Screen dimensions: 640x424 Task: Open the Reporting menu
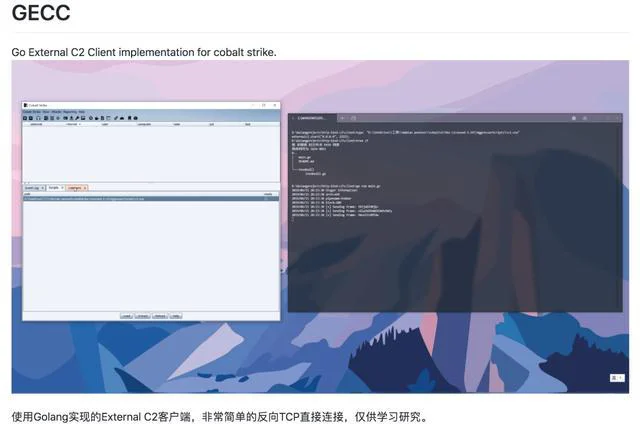pyautogui.click(x=70, y=112)
